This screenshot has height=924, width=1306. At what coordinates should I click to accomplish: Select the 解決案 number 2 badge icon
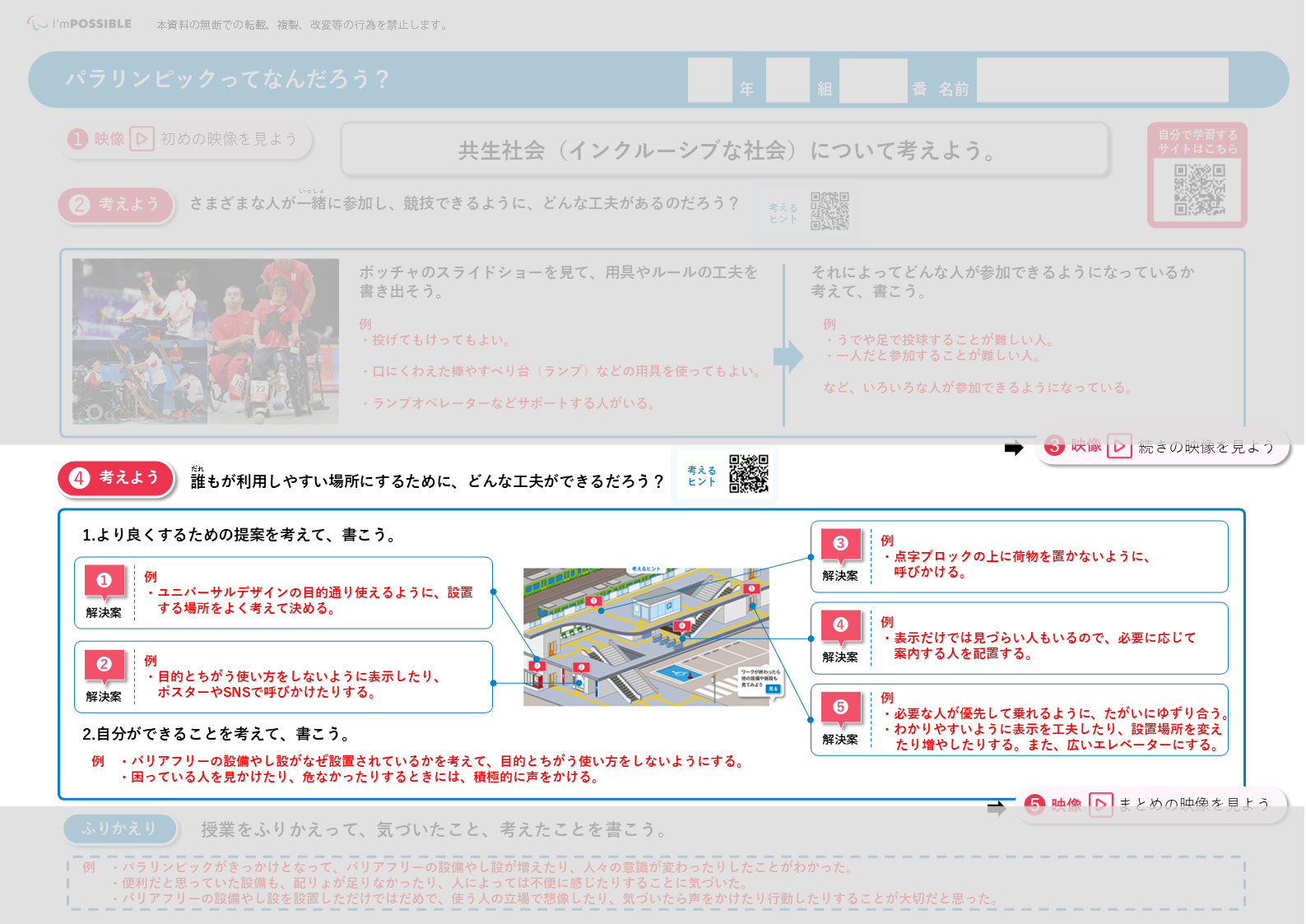[x=105, y=665]
